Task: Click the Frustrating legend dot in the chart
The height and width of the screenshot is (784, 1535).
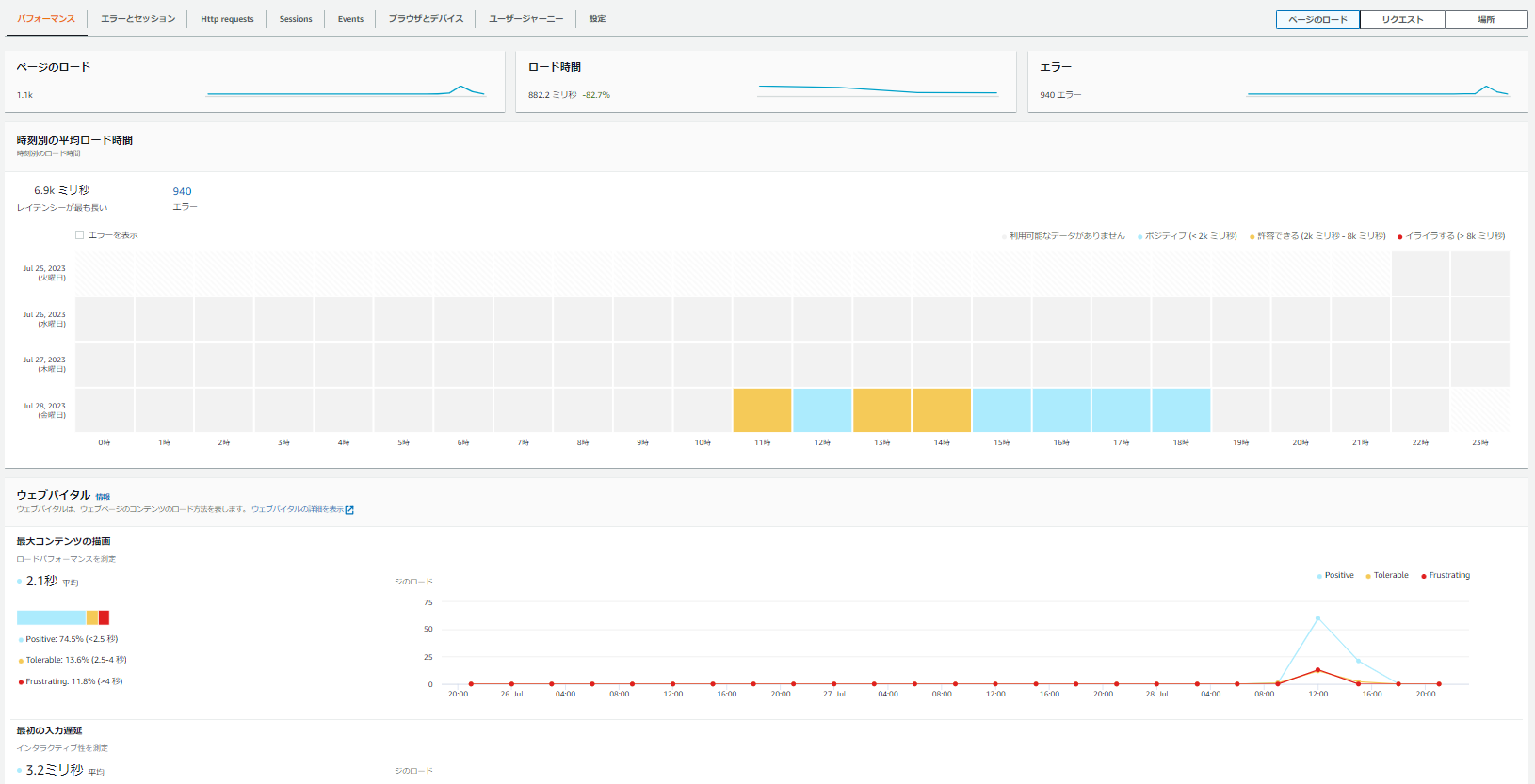Action: pos(1423,576)
